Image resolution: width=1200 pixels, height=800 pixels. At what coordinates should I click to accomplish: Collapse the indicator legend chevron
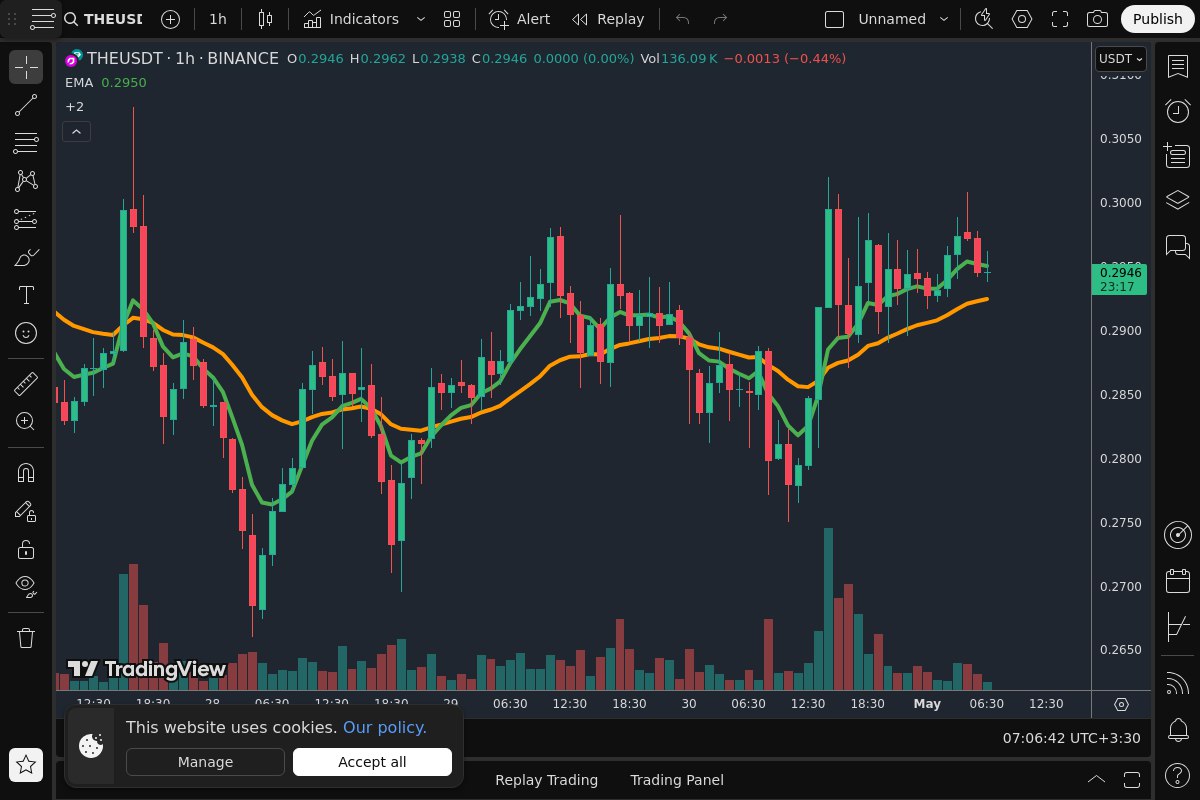point(76,131)
